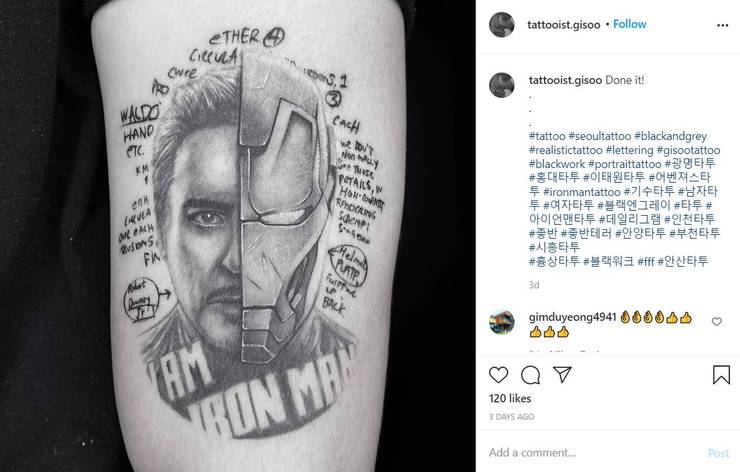740x472 pixels.
Task: Open tattooist.gisoo profile picture in header
Action: coord(502,25)
